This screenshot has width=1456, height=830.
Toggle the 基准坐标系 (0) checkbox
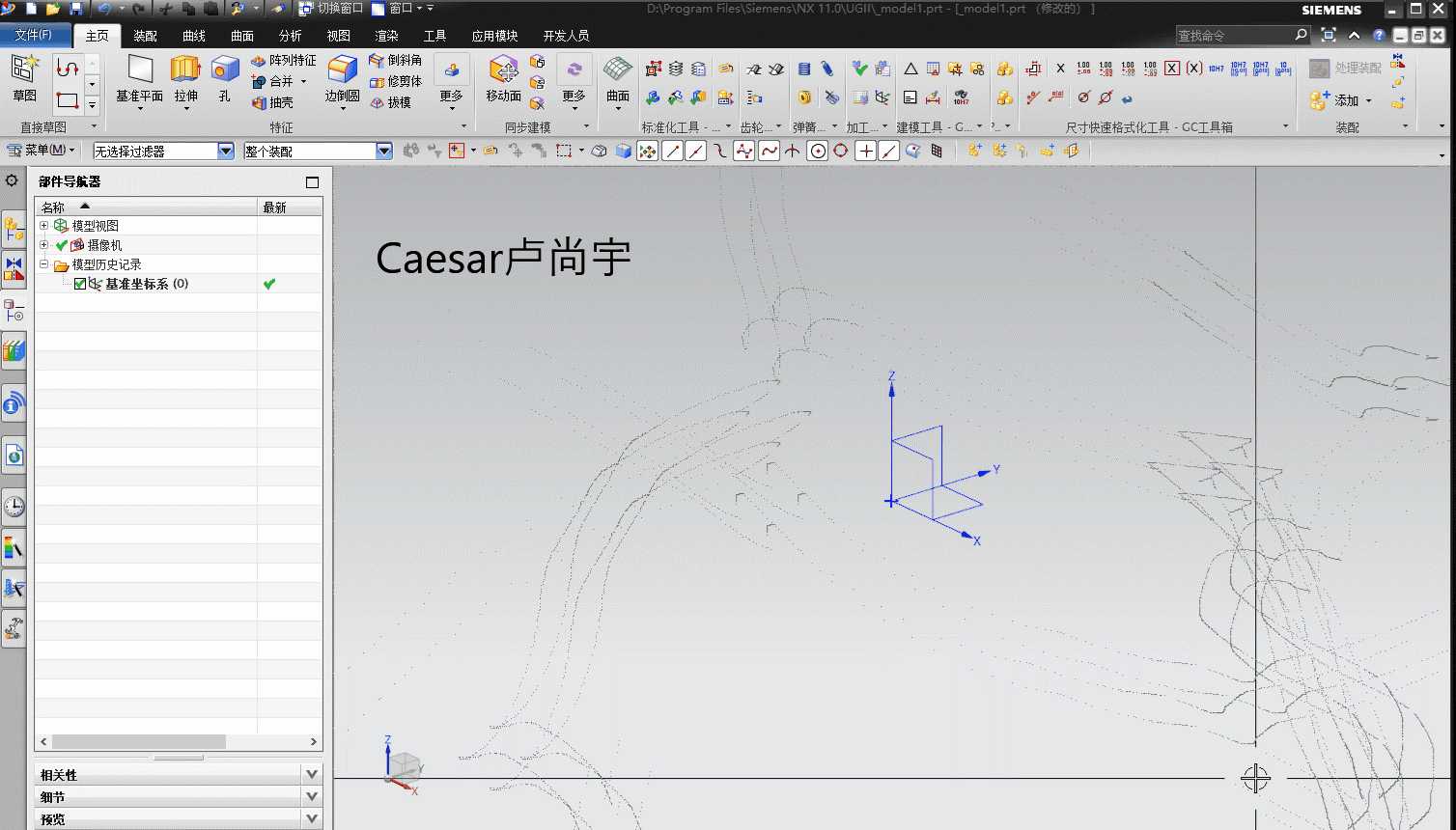(x=80, y=284)
